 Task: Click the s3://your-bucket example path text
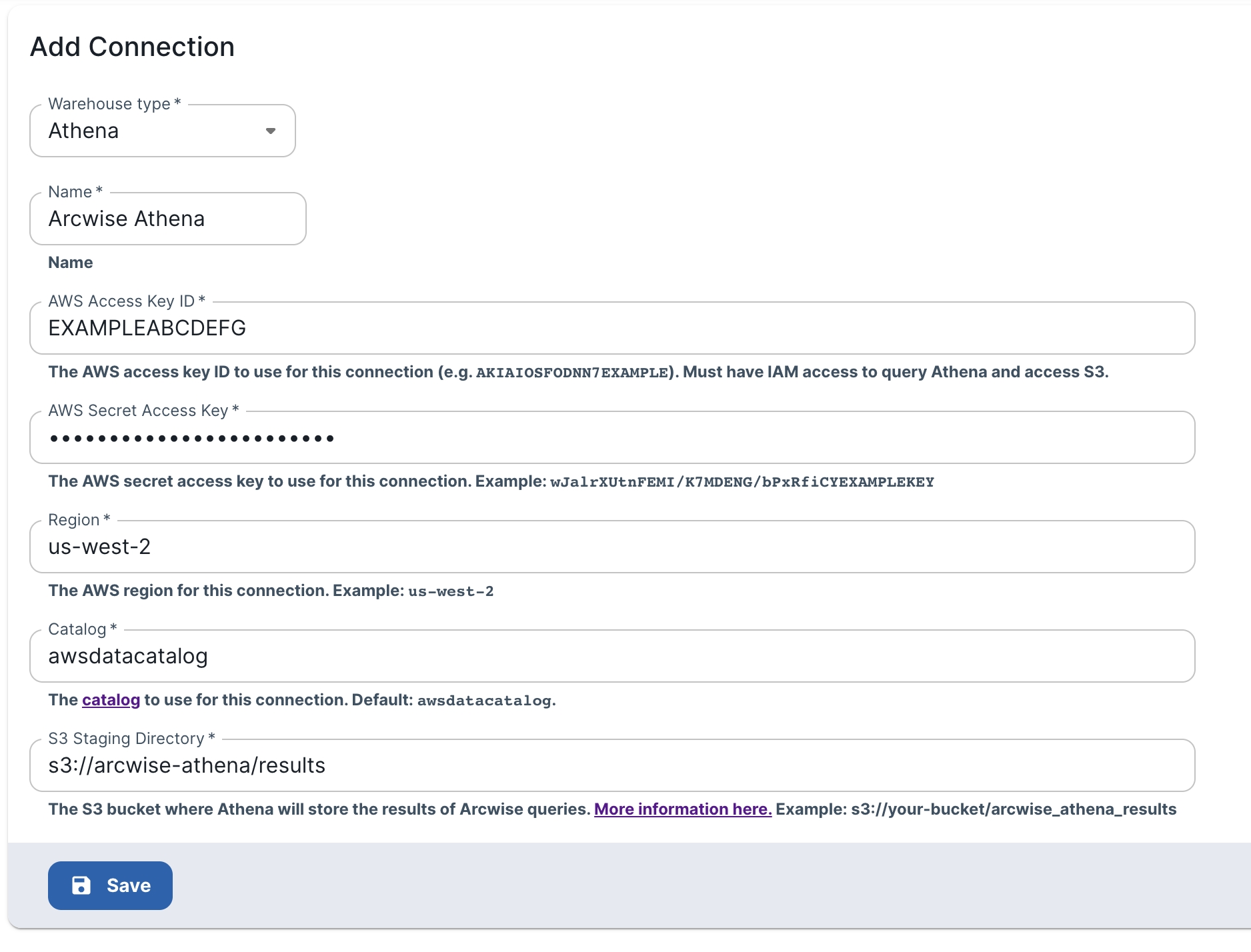(x=1013, y=809)
